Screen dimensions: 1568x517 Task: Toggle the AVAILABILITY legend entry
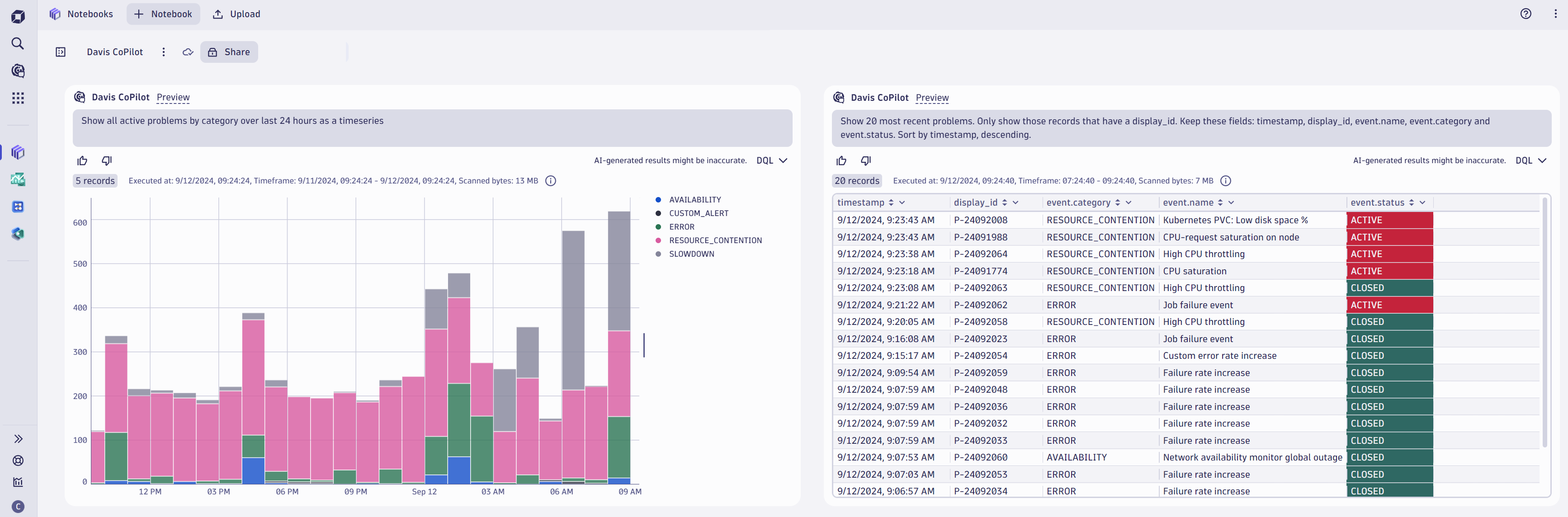coord(694,199)
